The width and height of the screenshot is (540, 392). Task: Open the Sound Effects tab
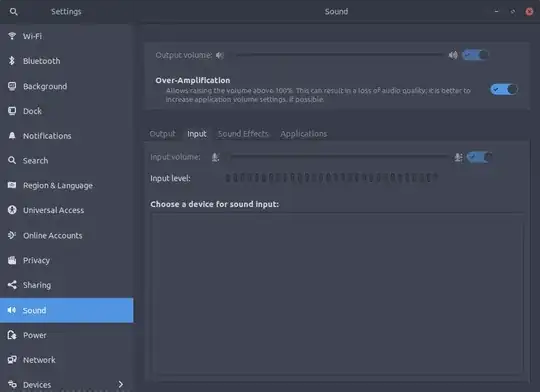[x=243, y=134]
